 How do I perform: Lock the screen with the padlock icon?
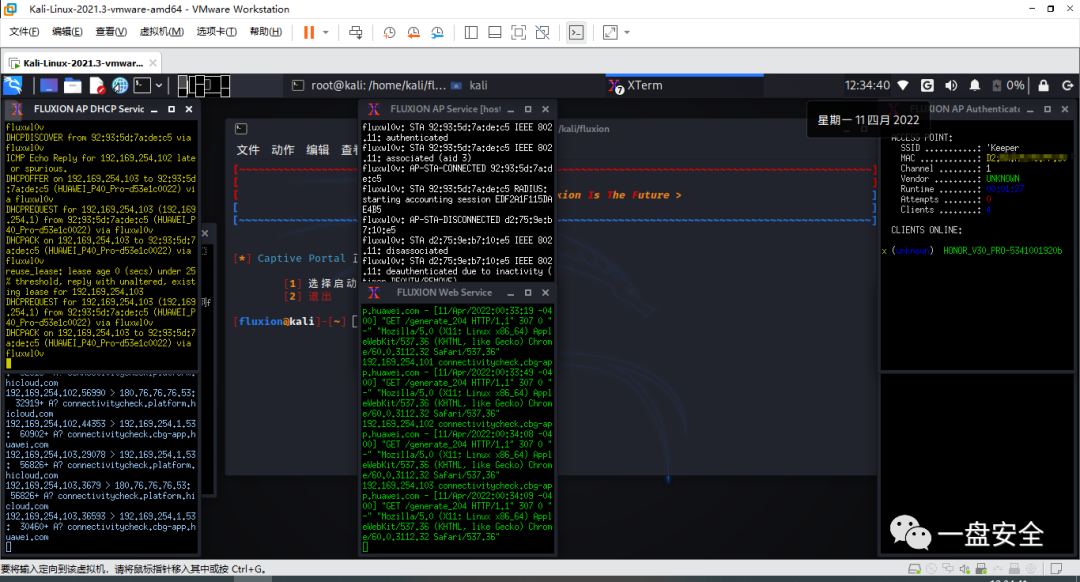(x=1043, y=85)
